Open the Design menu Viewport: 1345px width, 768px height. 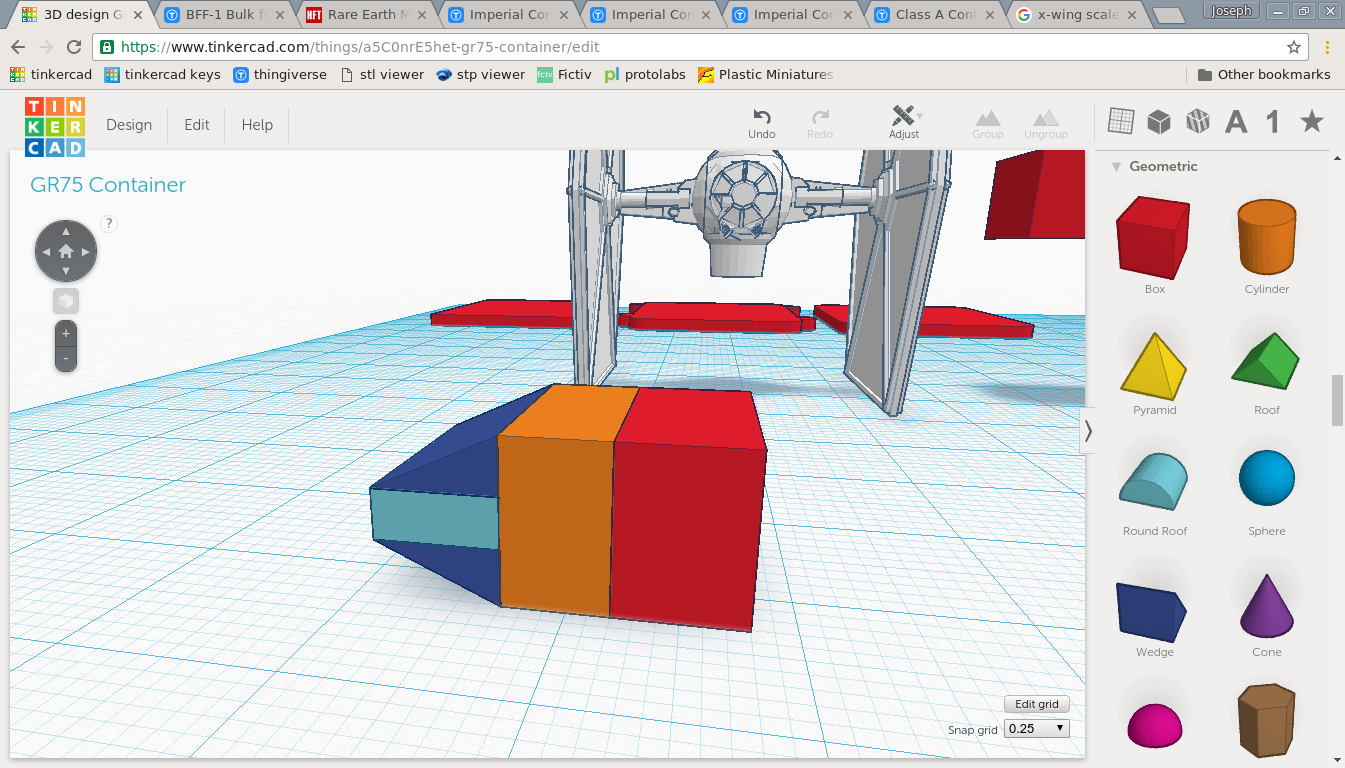[x=129, y=125]
